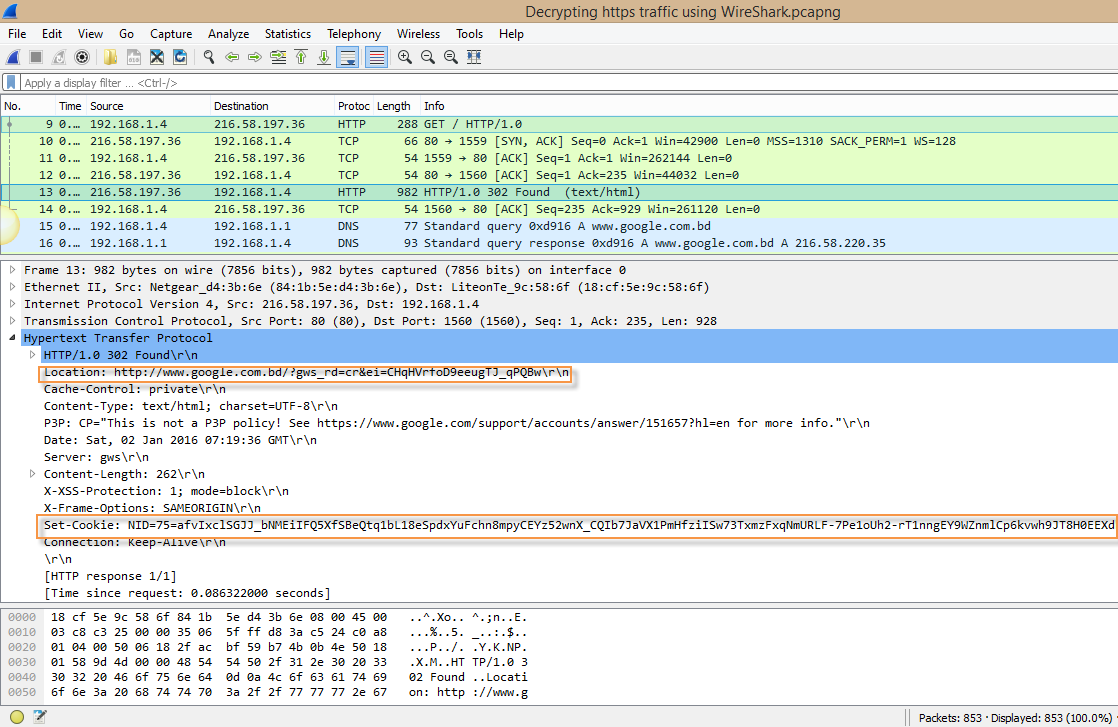Screen dimensions: 1118x727
Task: Find a packet with the magnifier icon
Action: [208, 57]
